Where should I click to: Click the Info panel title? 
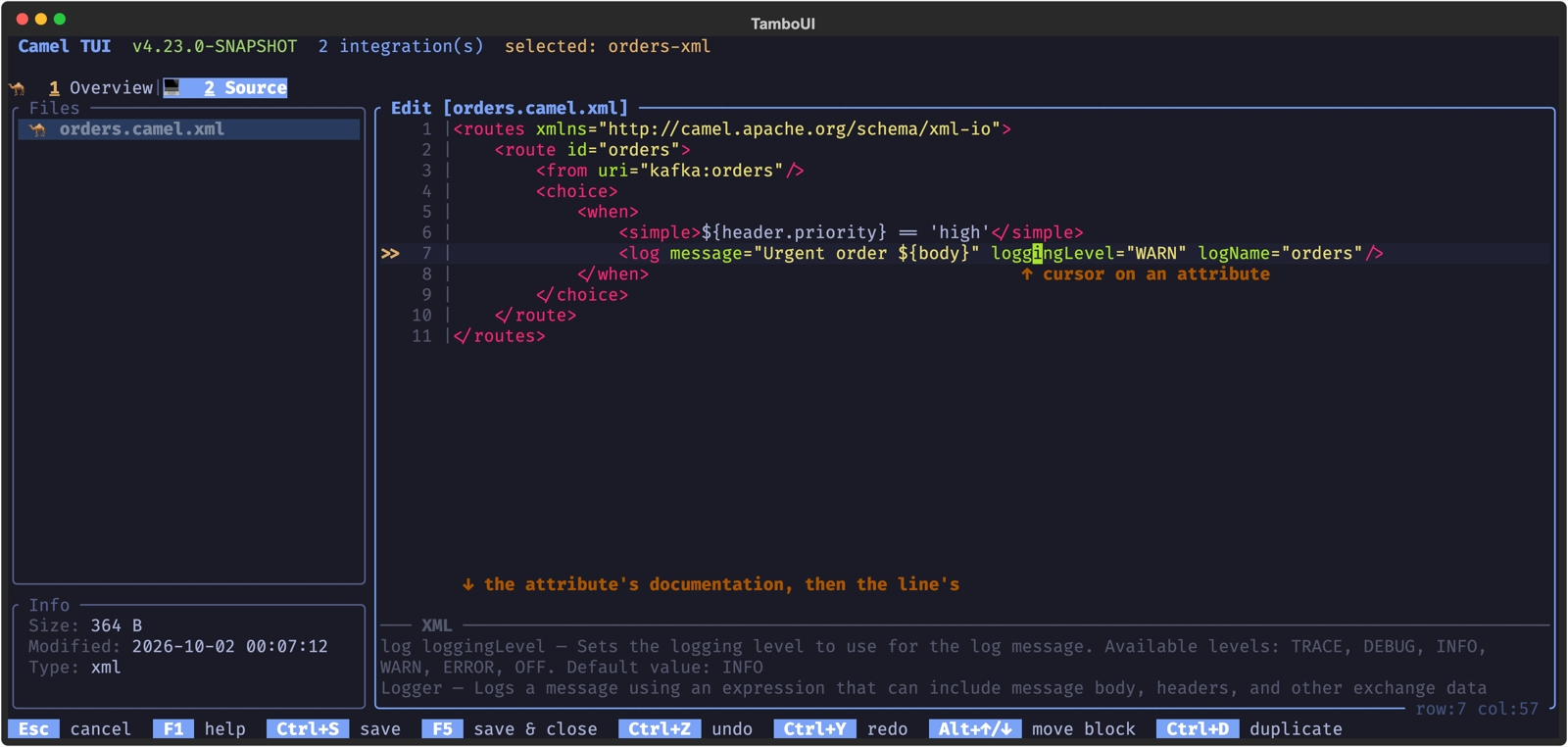[x=49, y=605]
